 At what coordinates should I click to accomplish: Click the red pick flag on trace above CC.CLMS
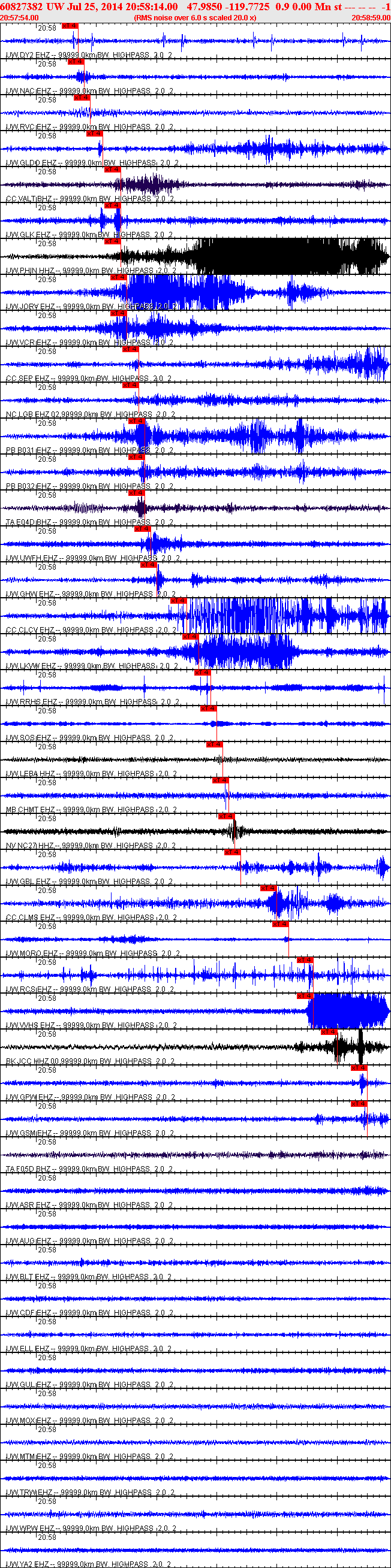point(268,888)
